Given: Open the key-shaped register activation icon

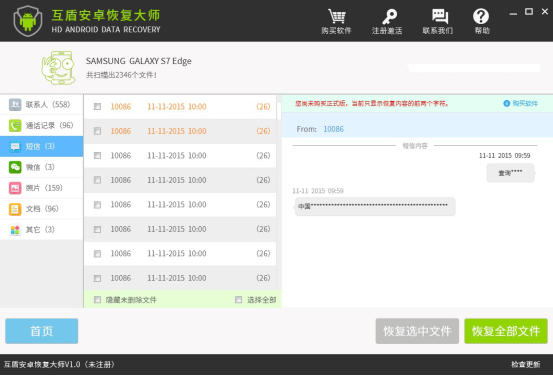Looking at the screenshot, I should pos(389,17).
